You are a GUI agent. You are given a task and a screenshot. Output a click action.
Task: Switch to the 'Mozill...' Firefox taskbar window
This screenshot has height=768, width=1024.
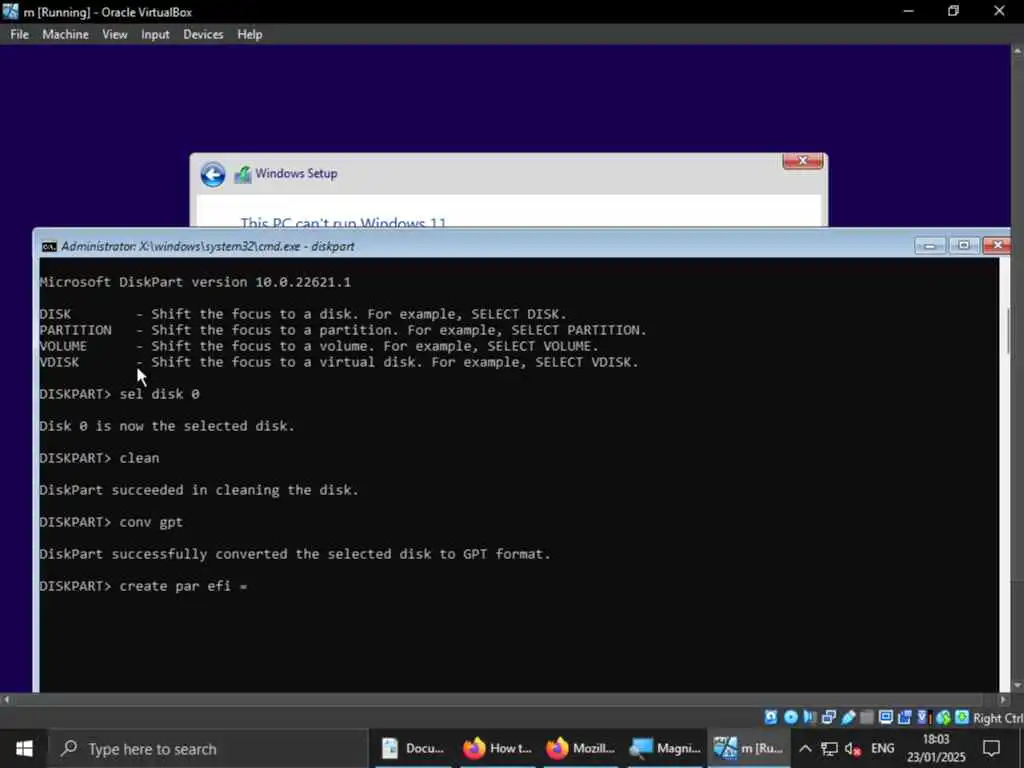click(x=581, y=748)
